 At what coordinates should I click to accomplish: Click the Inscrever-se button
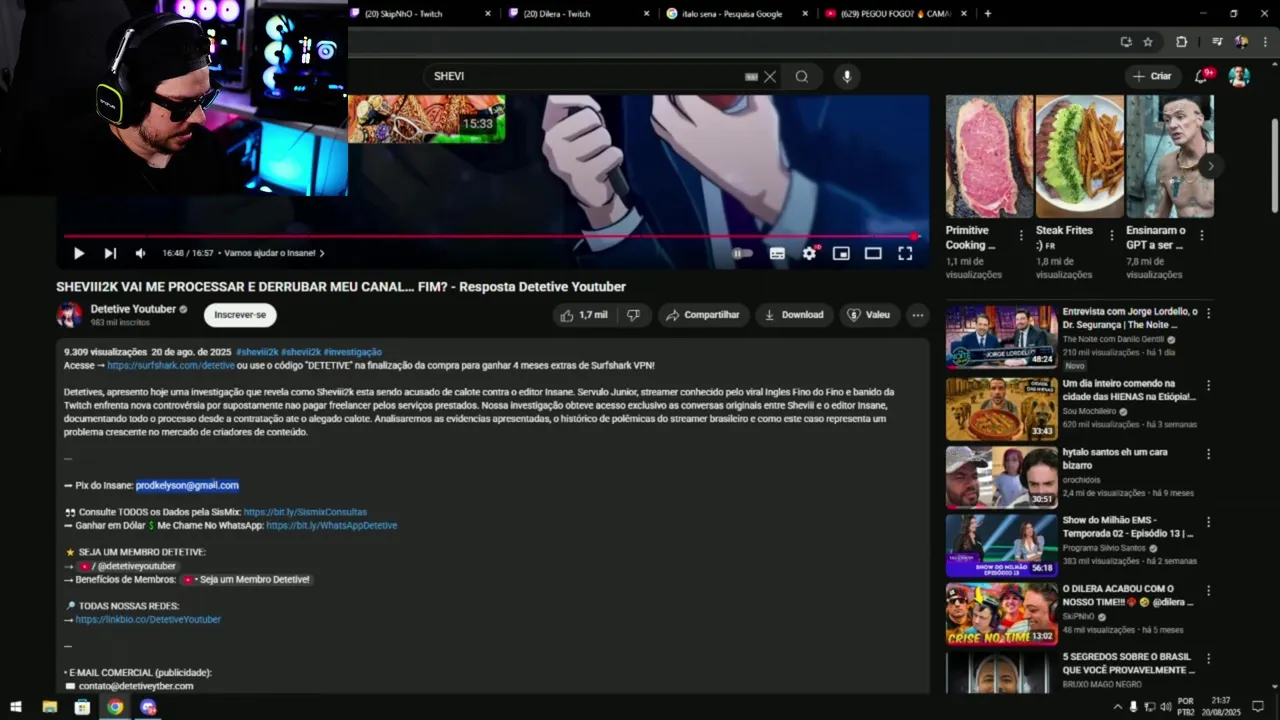coord(240,315)
